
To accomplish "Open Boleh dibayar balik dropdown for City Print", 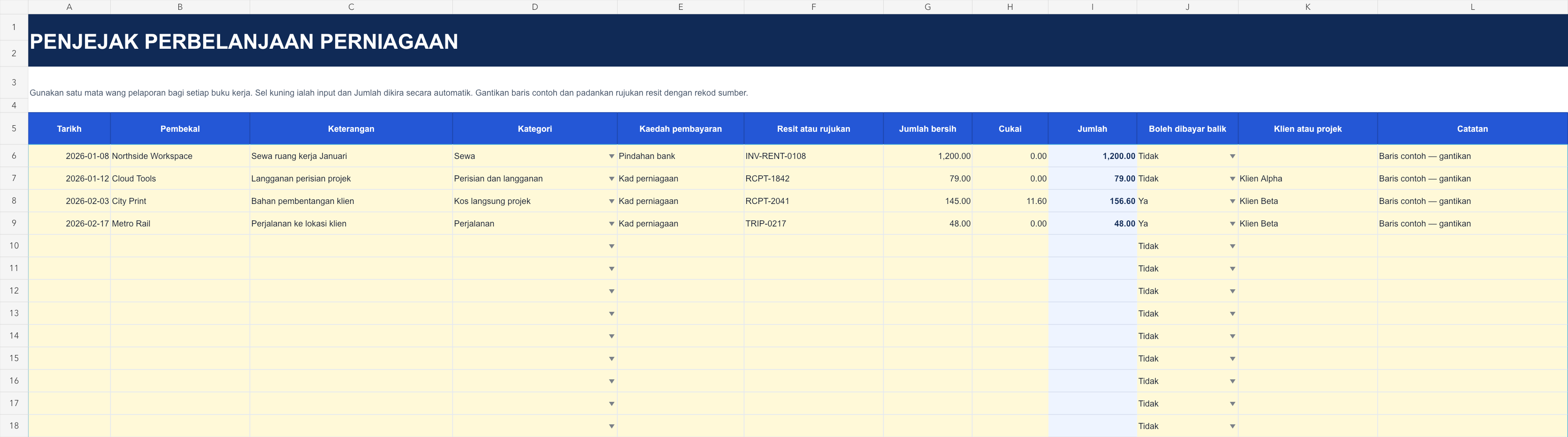I will click(1232, 201).
